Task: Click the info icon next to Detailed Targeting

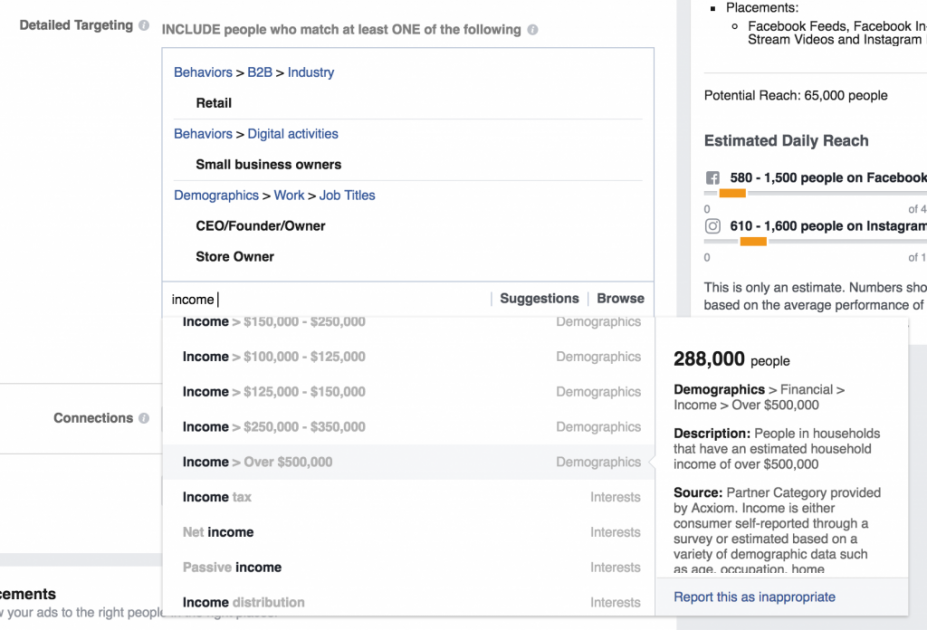Action: click(x=144, y=24)
